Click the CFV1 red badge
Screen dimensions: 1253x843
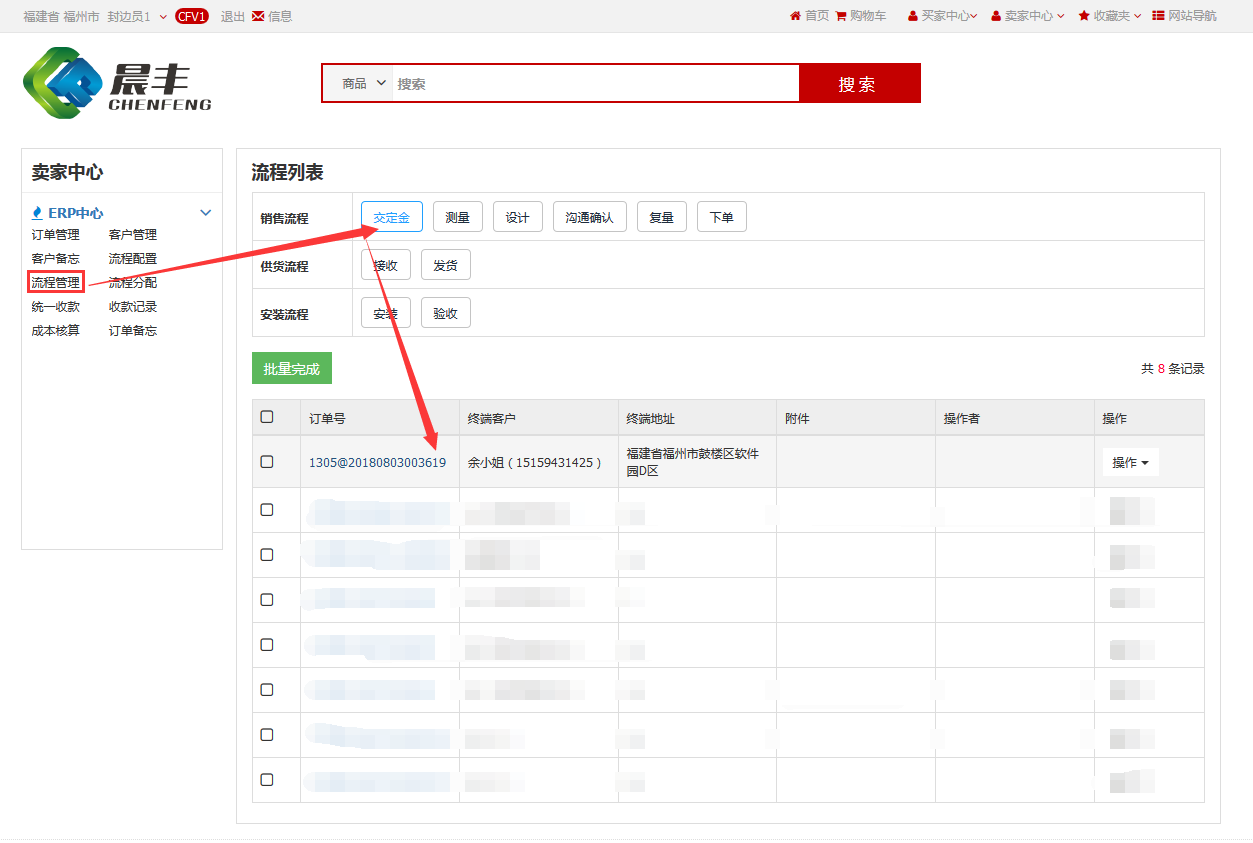[x=191, y=16]
